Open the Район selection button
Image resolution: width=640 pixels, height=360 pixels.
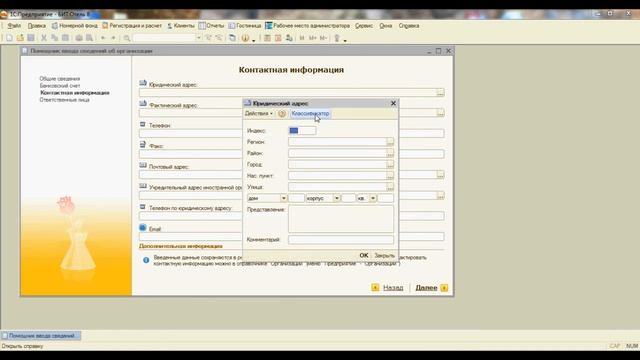[390, 153]
